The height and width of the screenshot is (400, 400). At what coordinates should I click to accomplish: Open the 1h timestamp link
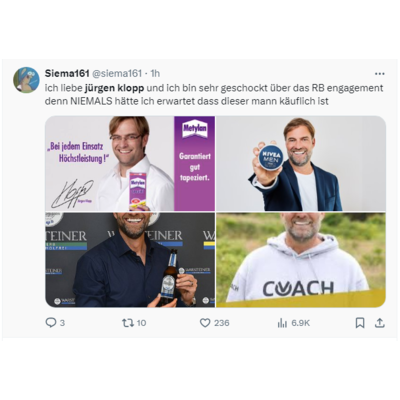pyautogui.click(x=155, y=73)
